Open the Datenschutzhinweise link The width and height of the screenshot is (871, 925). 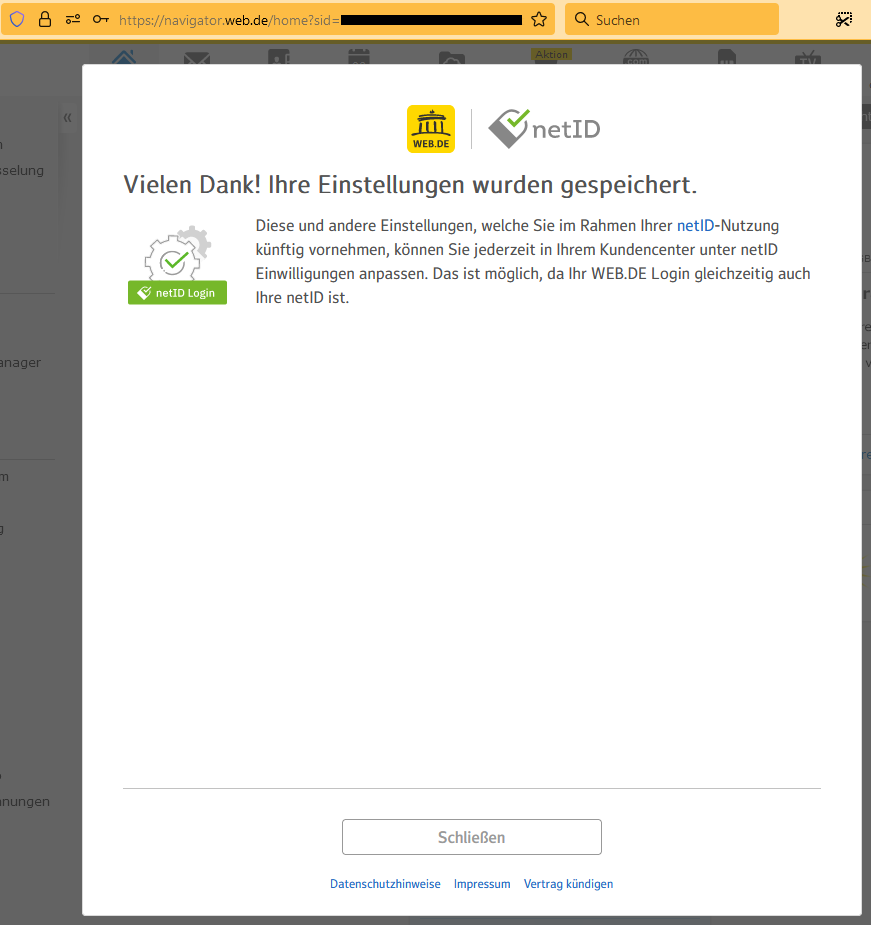(385, 884)
